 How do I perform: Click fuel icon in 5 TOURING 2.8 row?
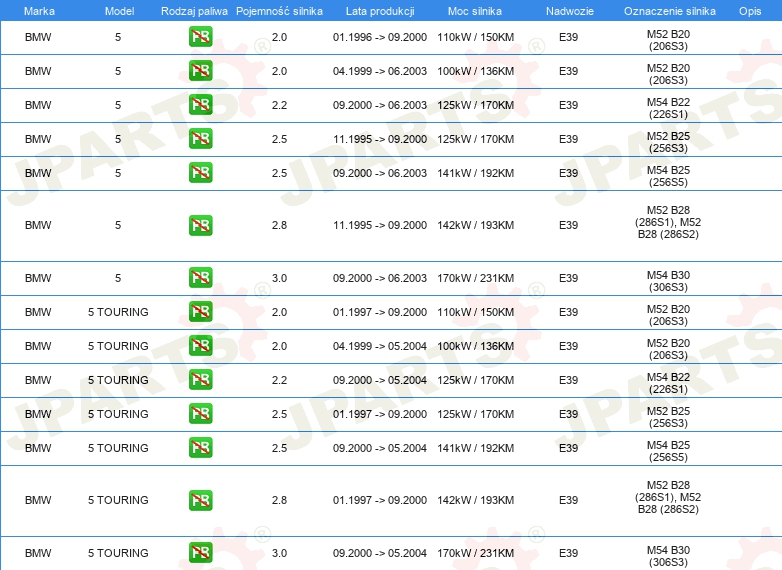coord(200,500)
